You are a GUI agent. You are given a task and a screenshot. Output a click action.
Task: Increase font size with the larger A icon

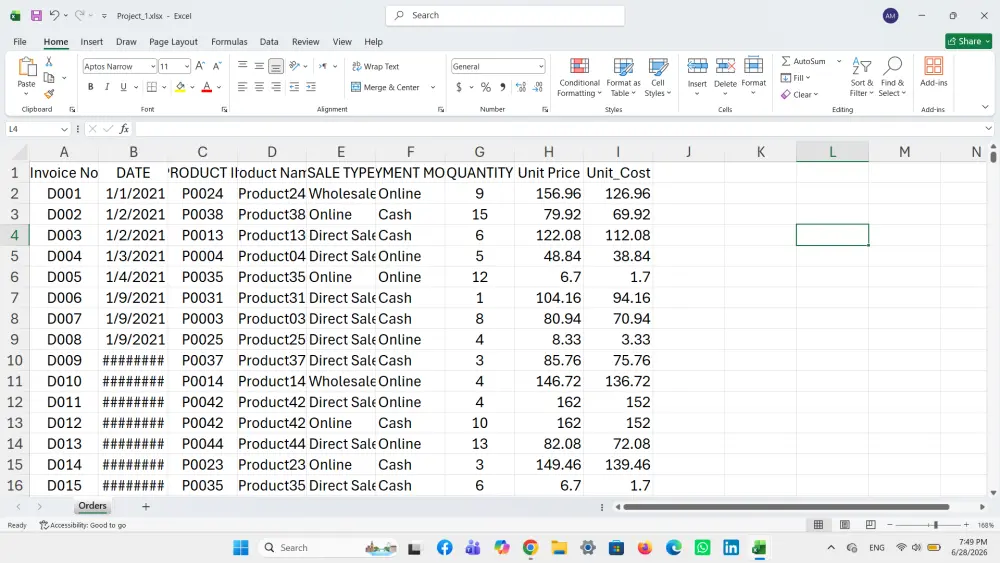[200, 66]
